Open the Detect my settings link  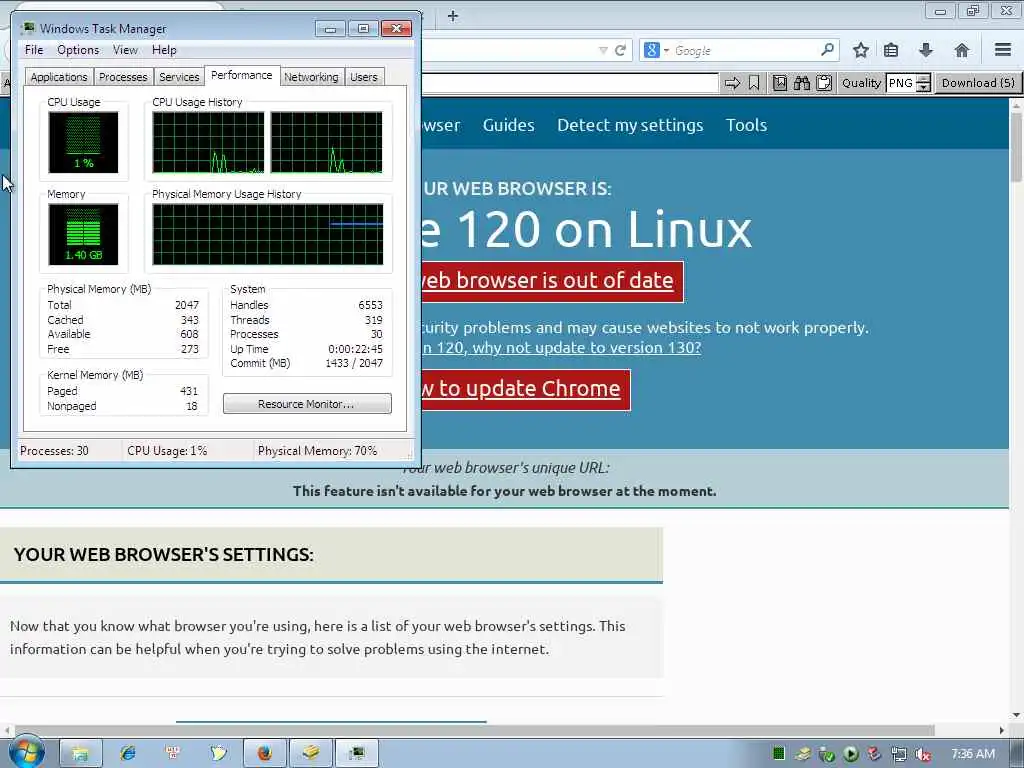pyautogui.click(x=630, y=125)
